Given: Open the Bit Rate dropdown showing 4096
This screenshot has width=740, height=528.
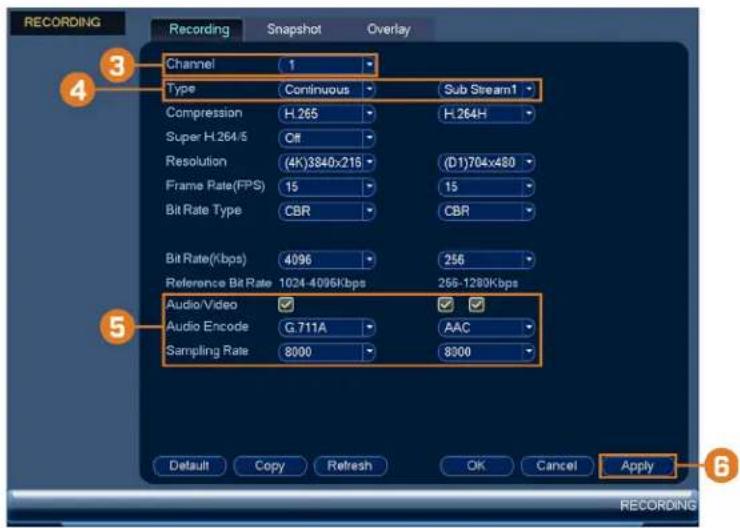Looking at the screenshot, I should tap(327, 260).
